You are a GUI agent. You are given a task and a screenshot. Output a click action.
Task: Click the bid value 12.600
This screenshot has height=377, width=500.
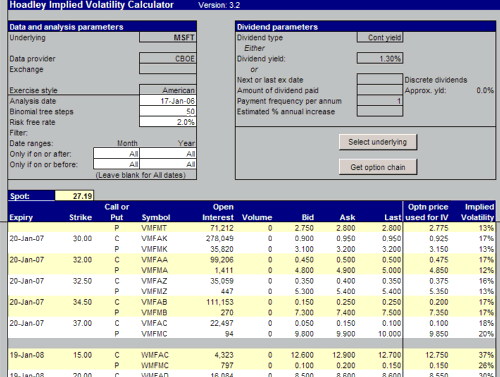(x=302, y=355)
